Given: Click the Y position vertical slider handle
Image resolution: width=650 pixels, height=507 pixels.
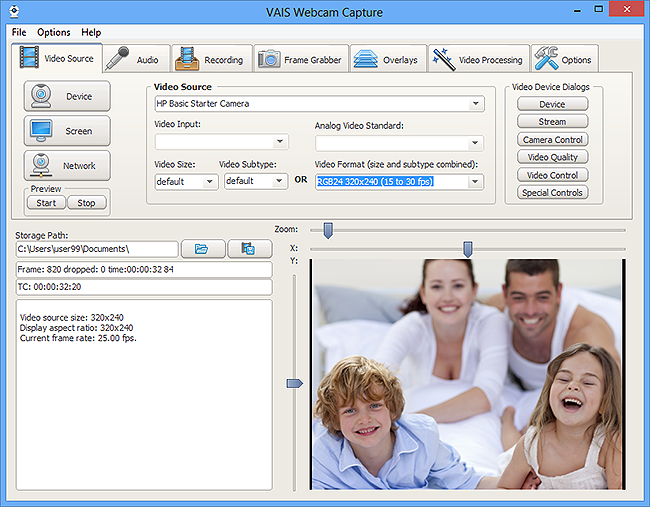Looking at the screenshot, I should pyautogui.click(x=295, y=383).
